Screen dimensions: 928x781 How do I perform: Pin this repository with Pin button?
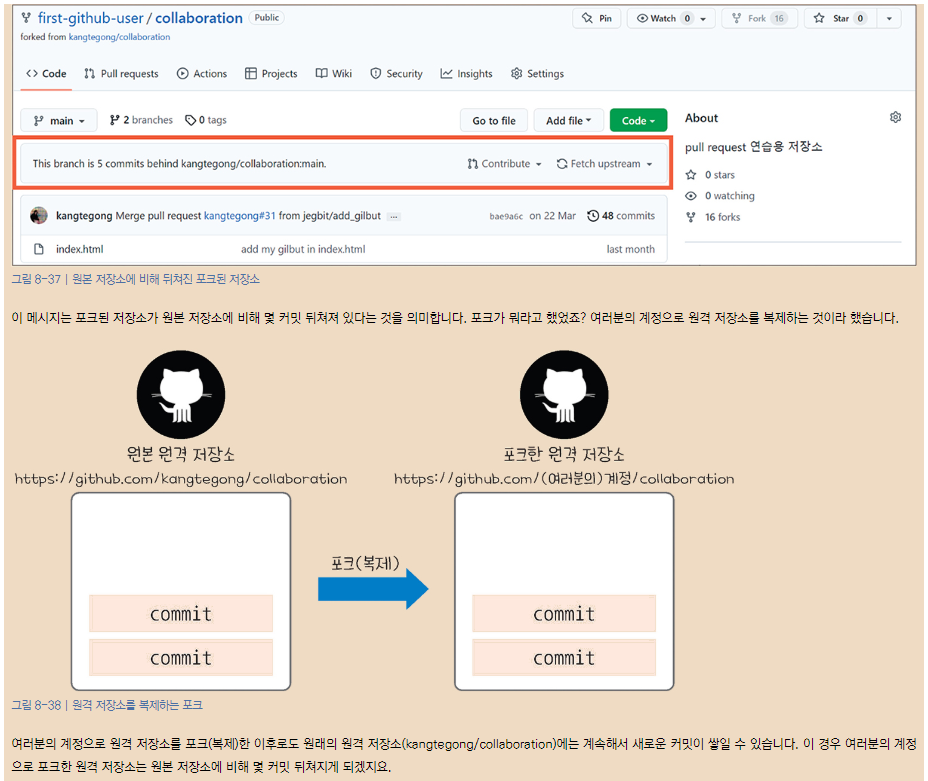coord(597,18)
